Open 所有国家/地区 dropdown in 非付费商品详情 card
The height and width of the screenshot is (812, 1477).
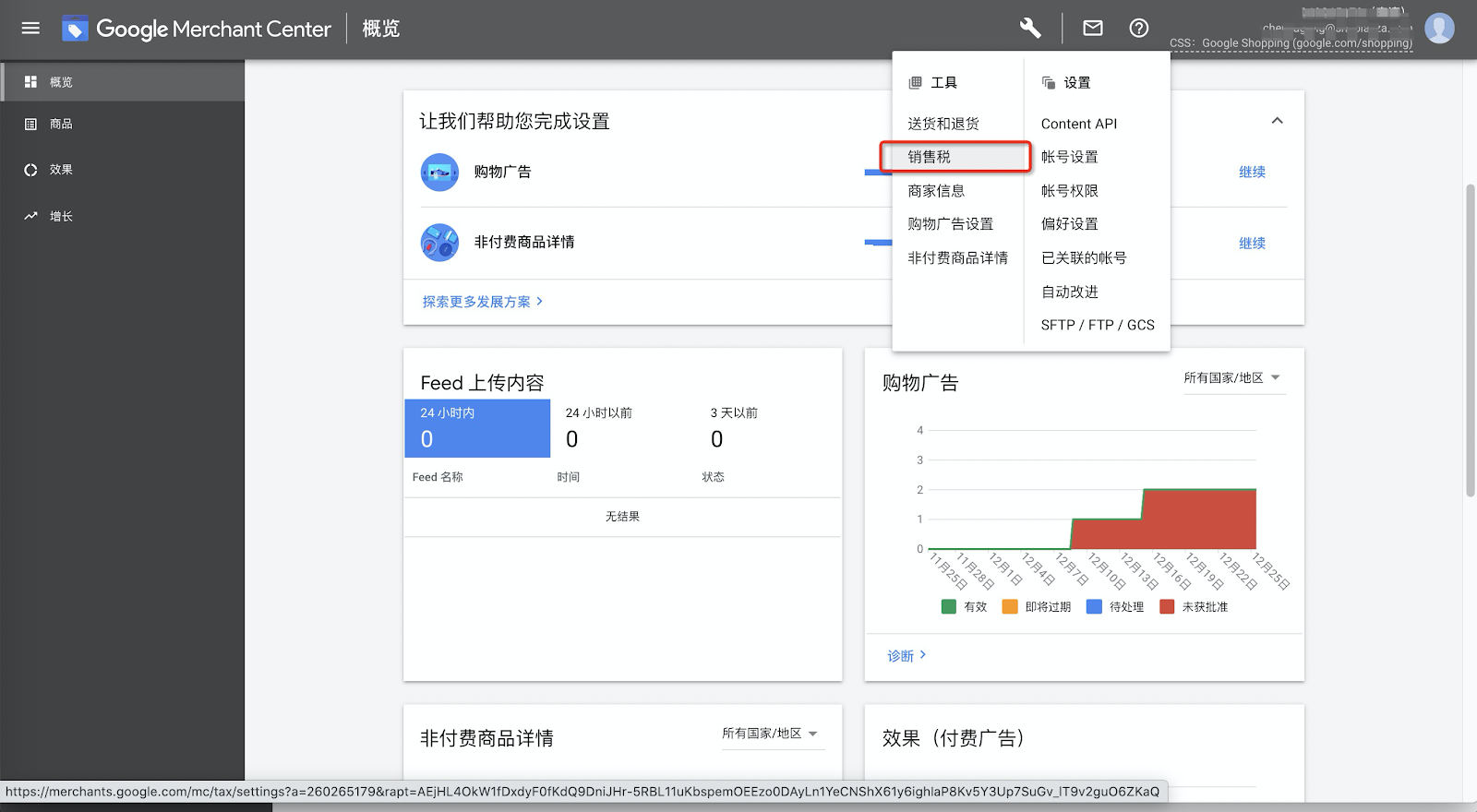point(772,734)
